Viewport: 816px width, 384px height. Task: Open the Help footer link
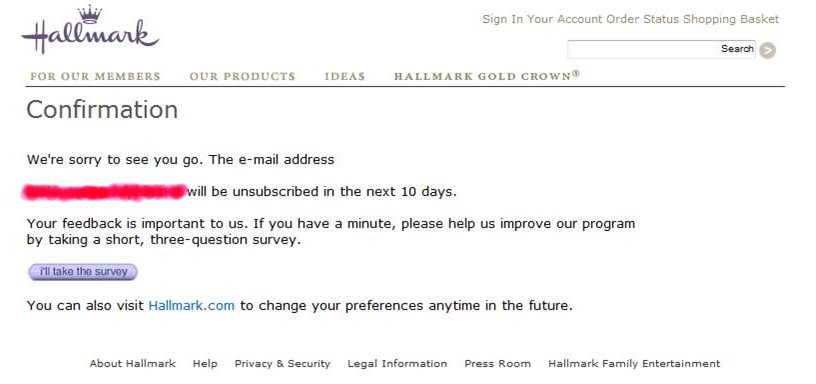tap(205, 364)
